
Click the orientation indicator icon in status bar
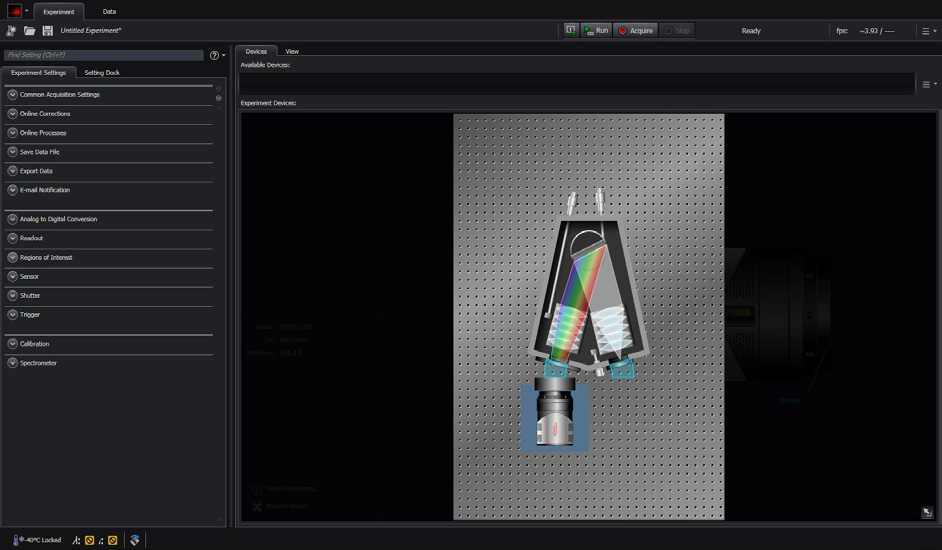point(135,540)
